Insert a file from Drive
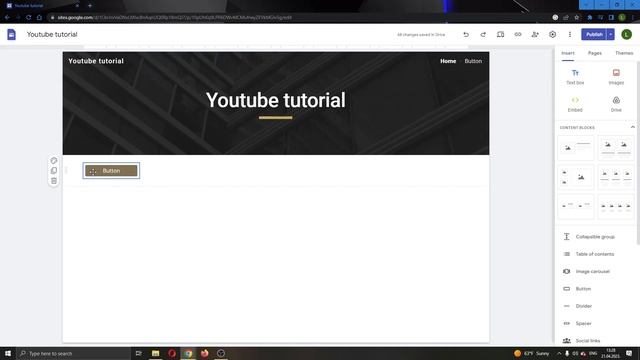 [x=616, y=104]
